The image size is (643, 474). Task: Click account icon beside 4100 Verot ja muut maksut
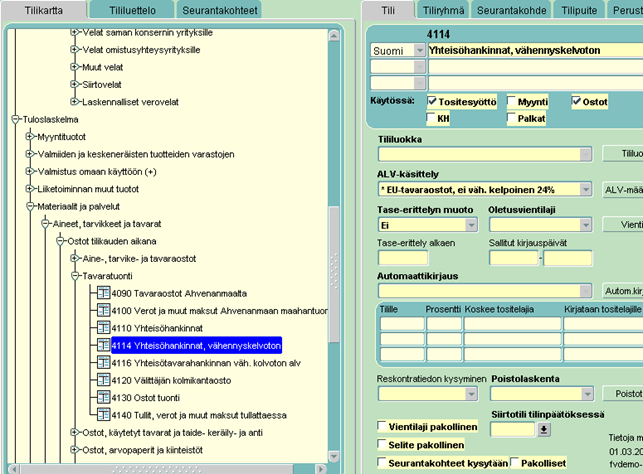pyautogui.click(x=104, y=310)
